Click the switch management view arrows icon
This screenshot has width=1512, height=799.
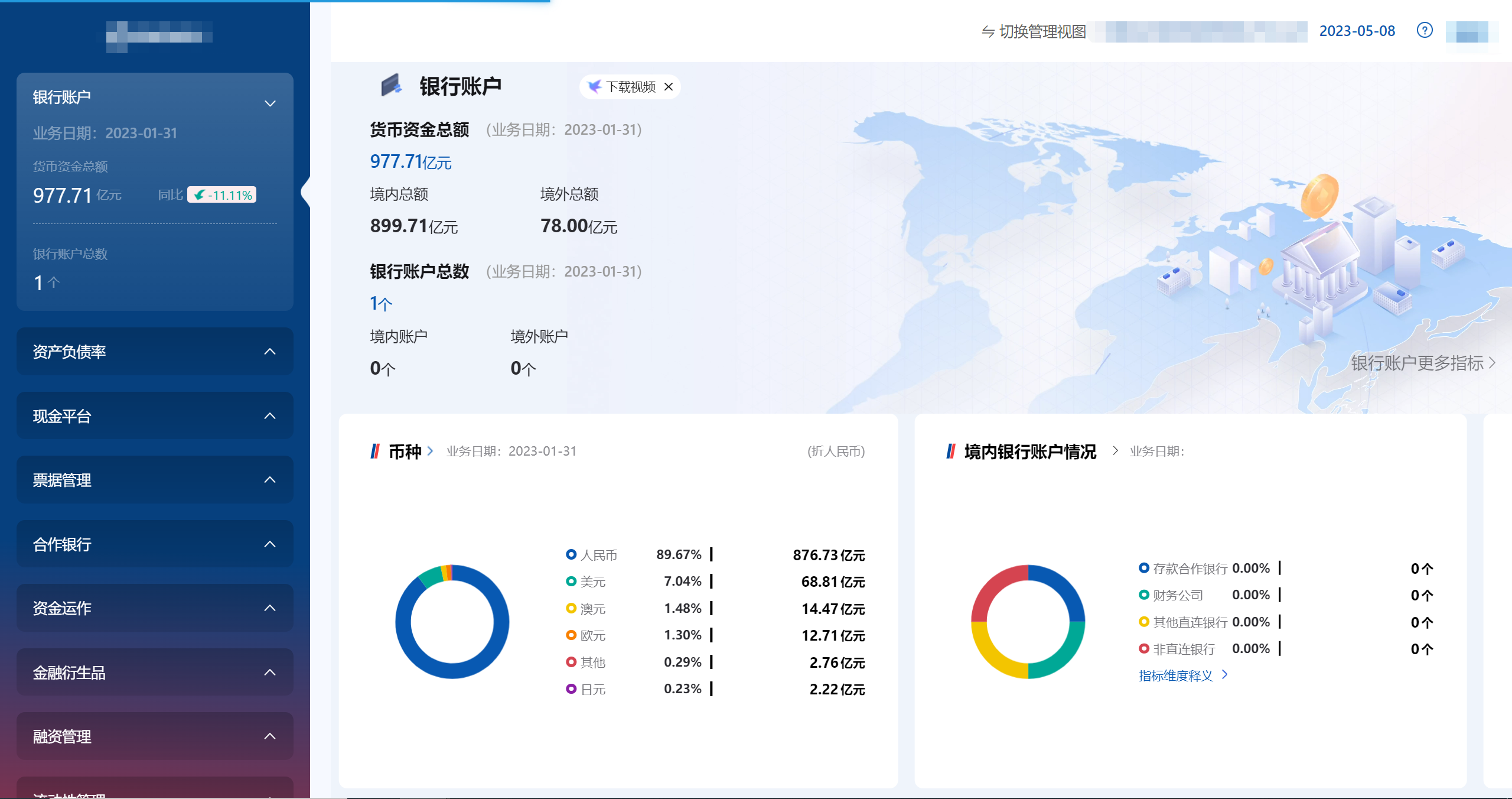coord(988,31)
